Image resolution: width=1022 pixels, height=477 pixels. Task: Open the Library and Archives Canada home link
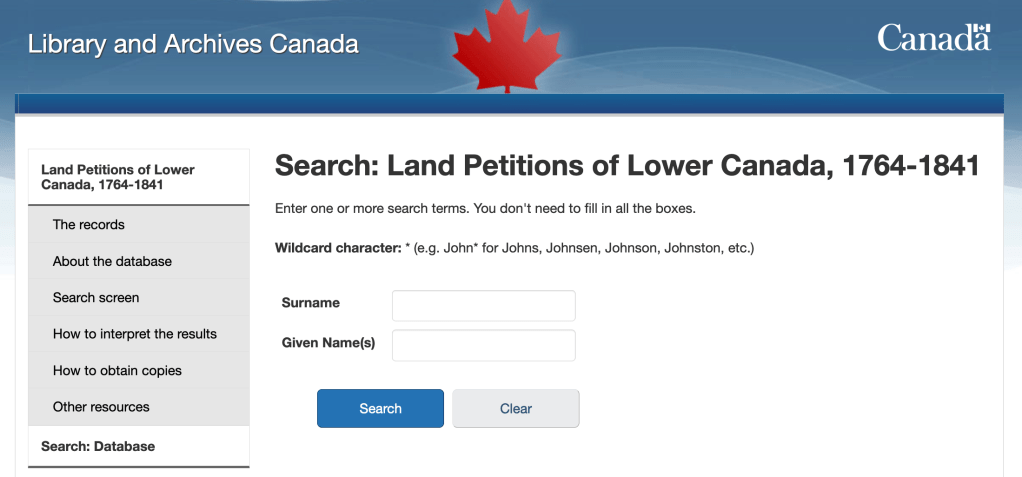click(x=193, y=45)
